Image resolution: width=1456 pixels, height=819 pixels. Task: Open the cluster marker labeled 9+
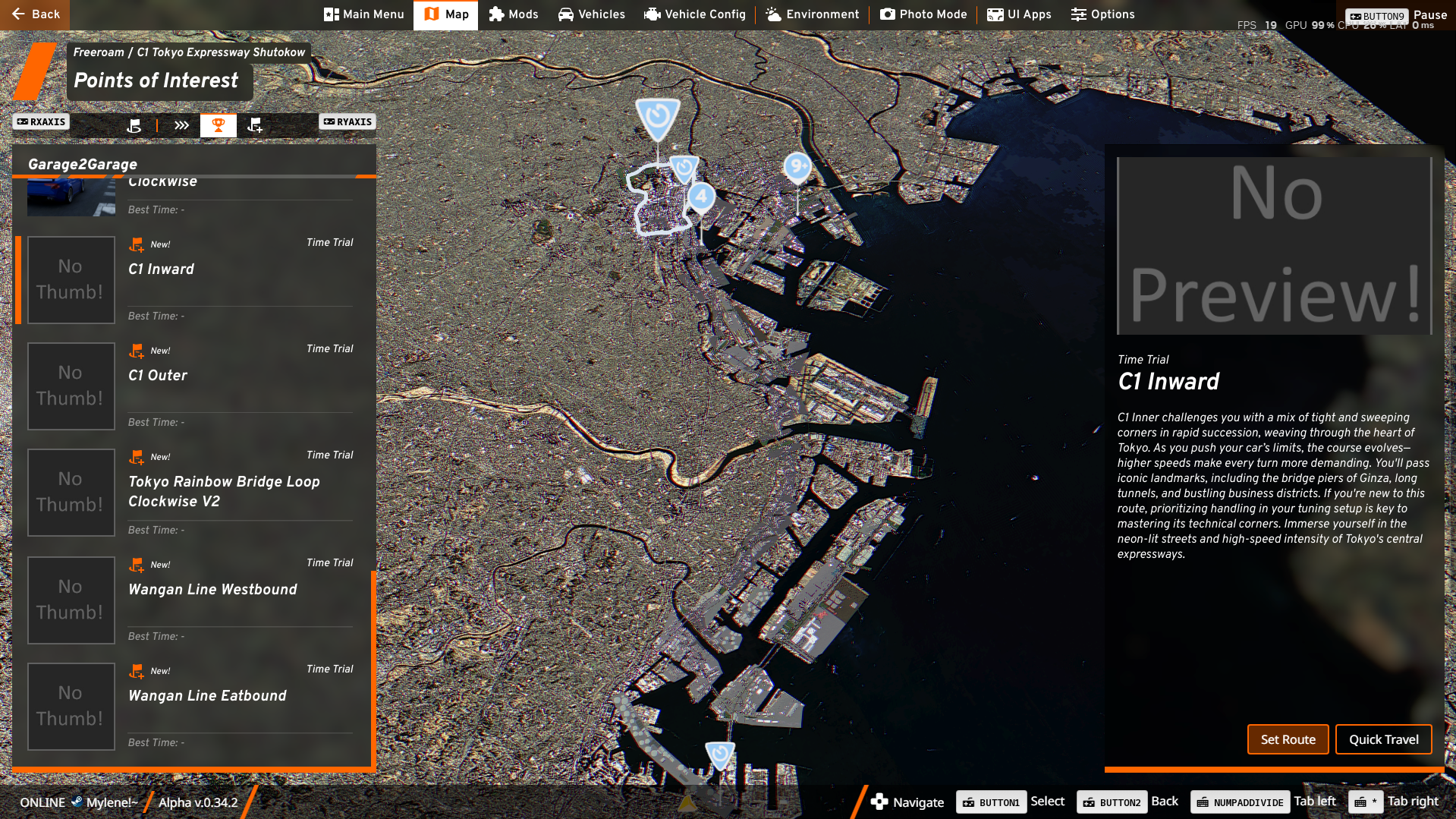pos(797,166)
